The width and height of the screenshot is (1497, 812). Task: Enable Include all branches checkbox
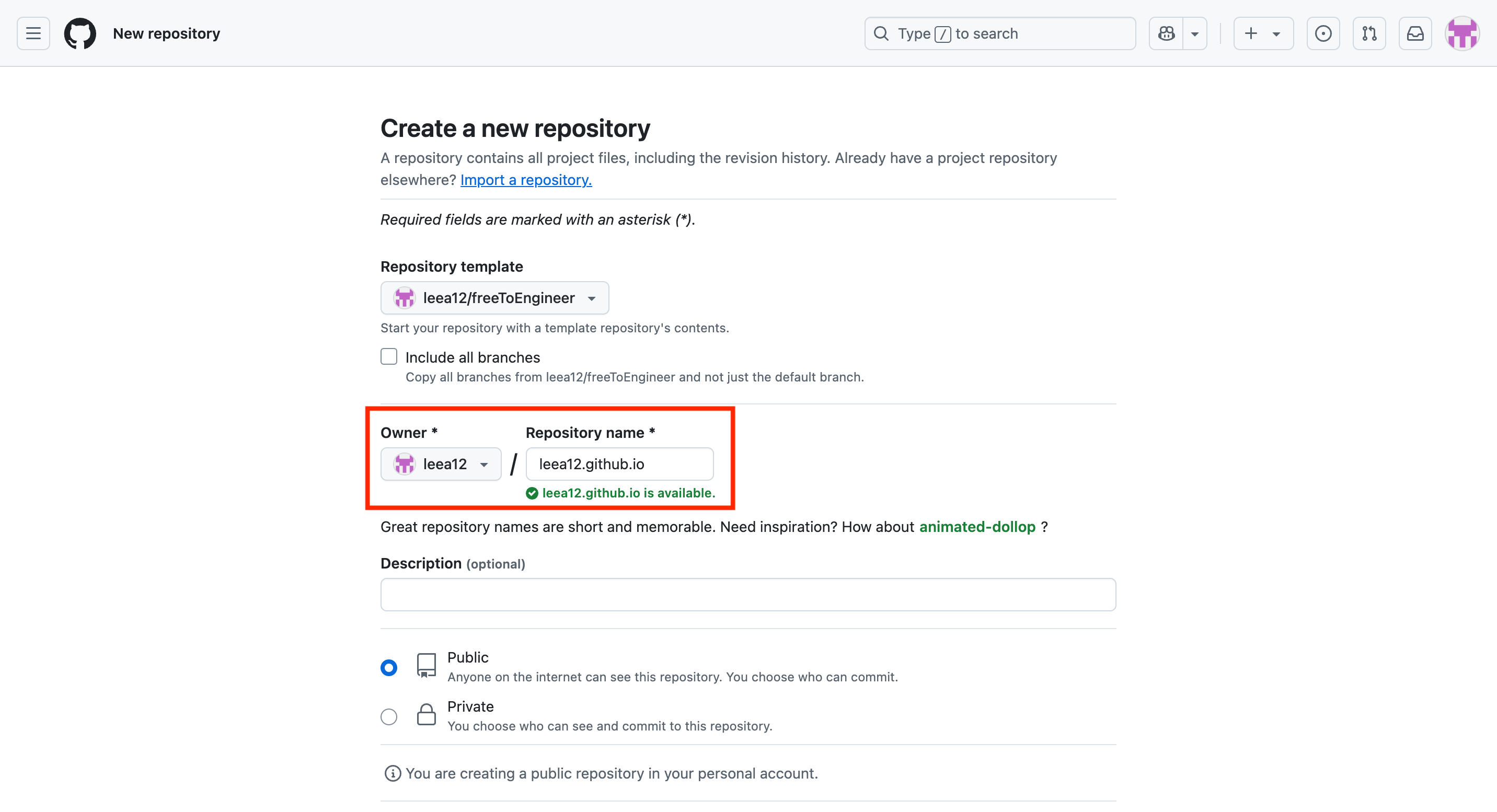[x=389, y=357]
